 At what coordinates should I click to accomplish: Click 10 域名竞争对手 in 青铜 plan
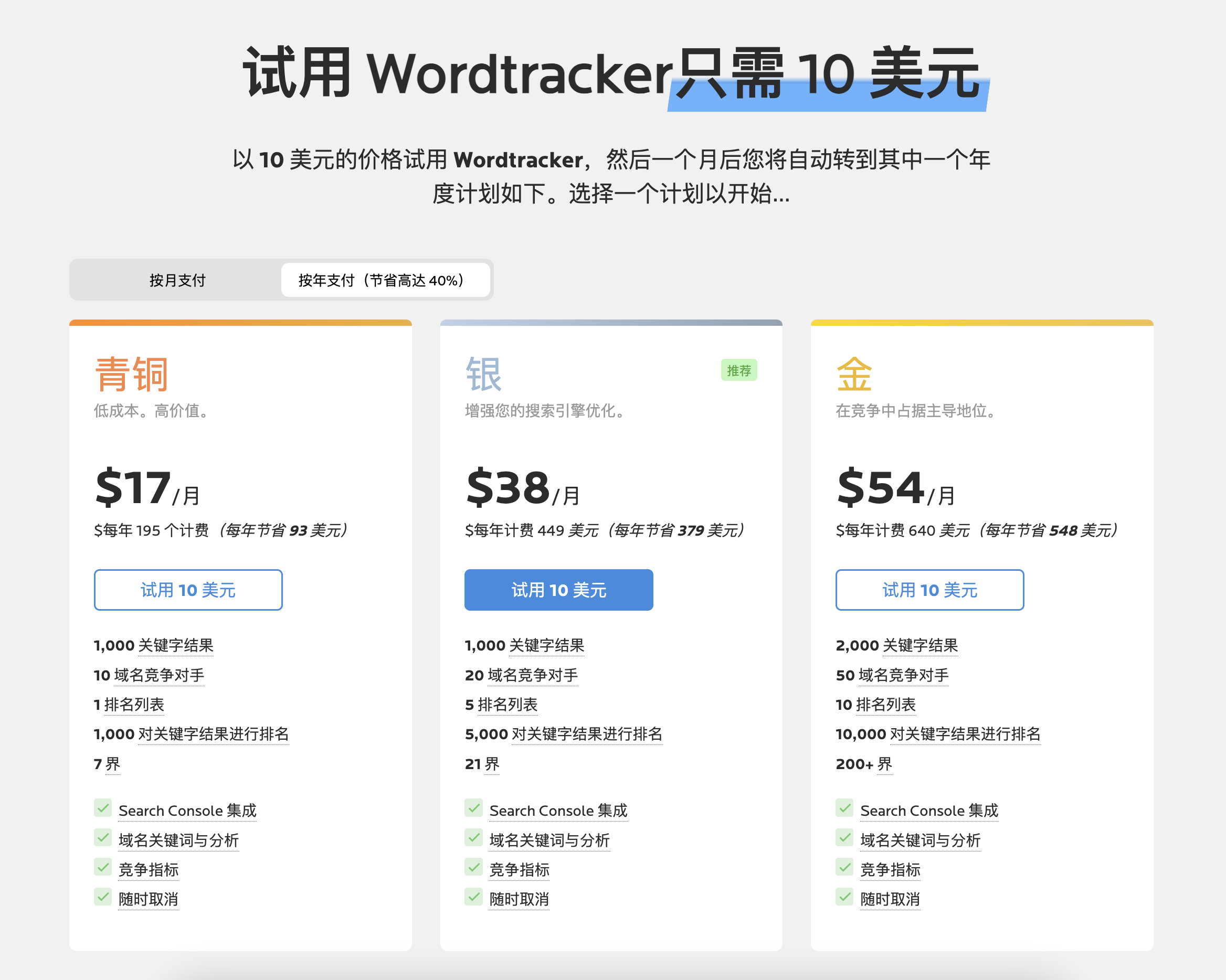pyautogui.click(x=149, y=675)
